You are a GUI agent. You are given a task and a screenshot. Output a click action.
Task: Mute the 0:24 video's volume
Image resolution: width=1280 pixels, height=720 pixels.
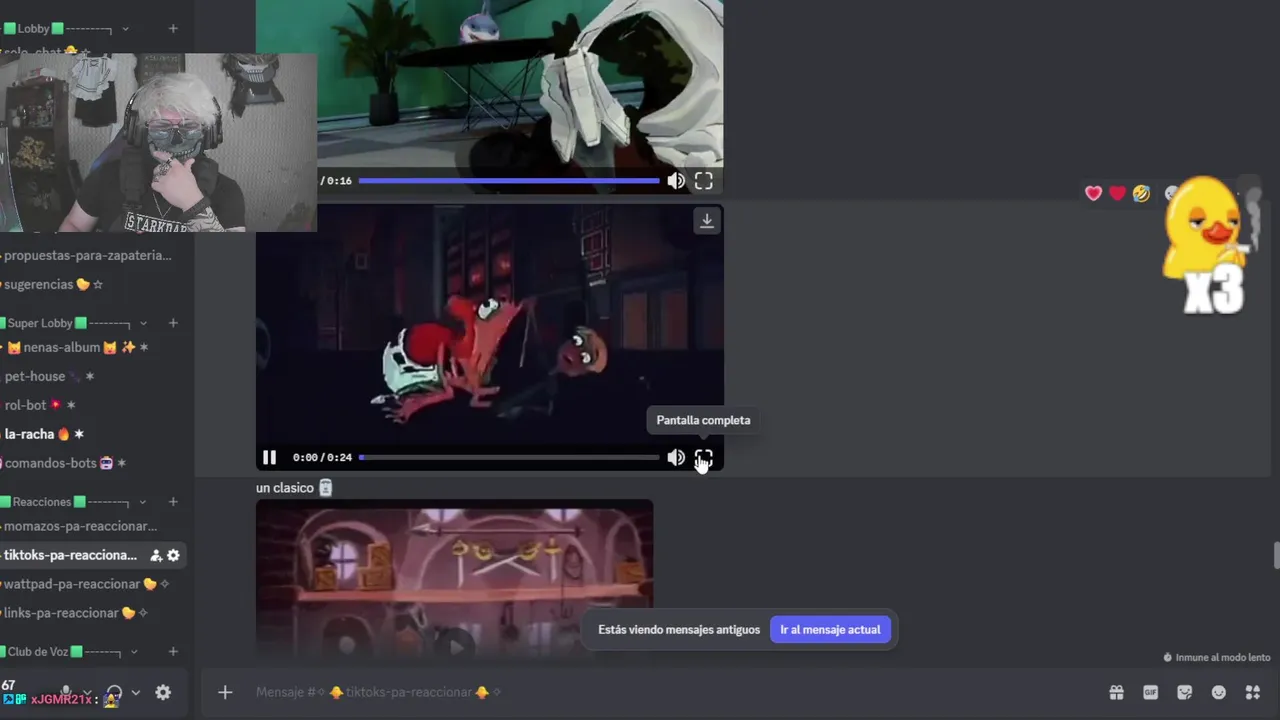pyautogui.click(x=676, y=457)
